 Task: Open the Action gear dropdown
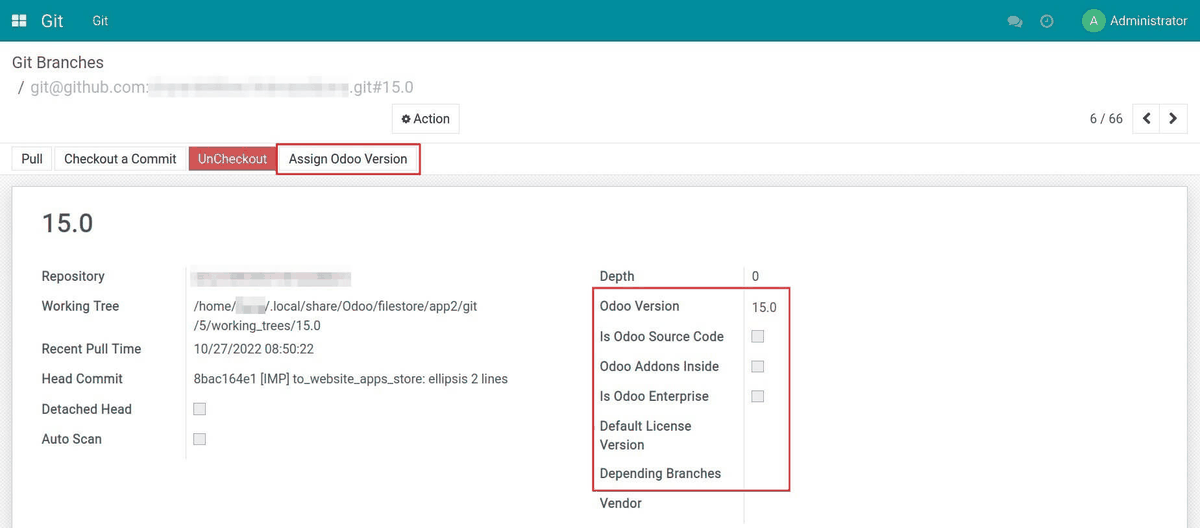(x=426, y=119)
